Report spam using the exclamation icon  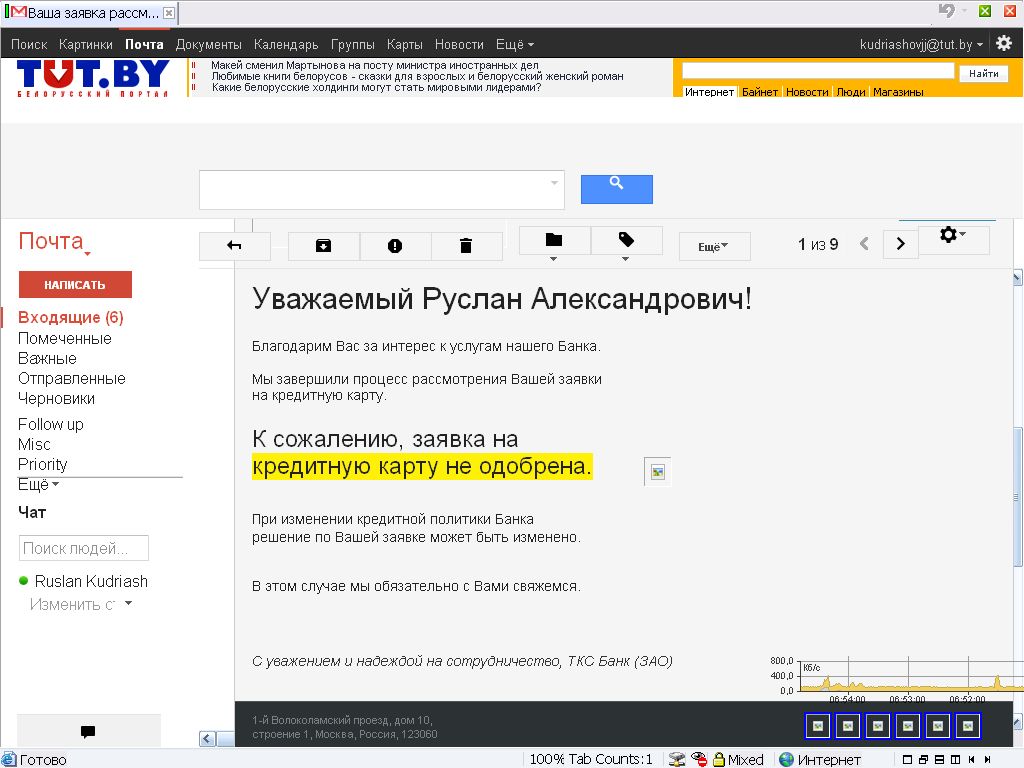click(394, 246)
